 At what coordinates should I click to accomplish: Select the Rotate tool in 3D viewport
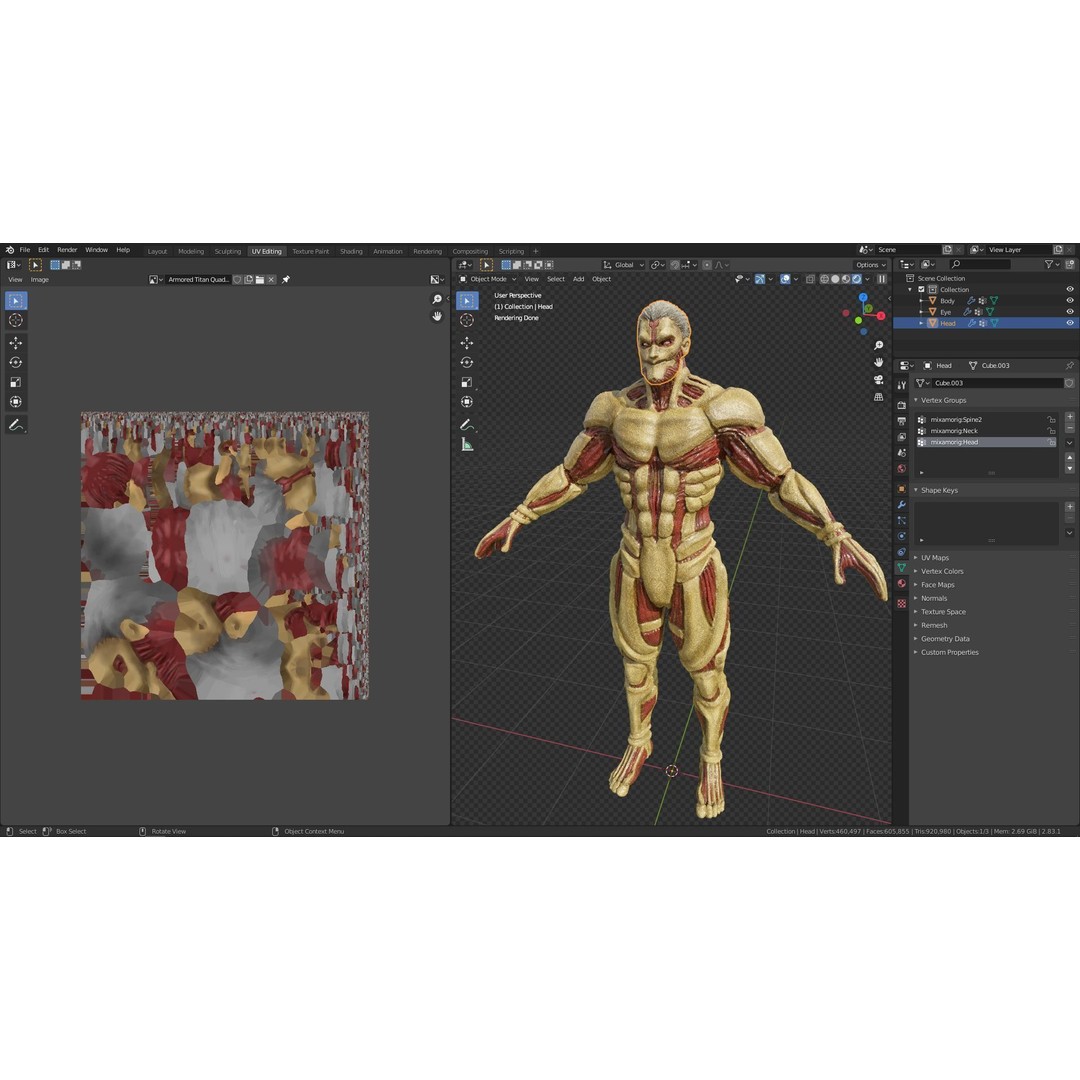click(467, 362)
